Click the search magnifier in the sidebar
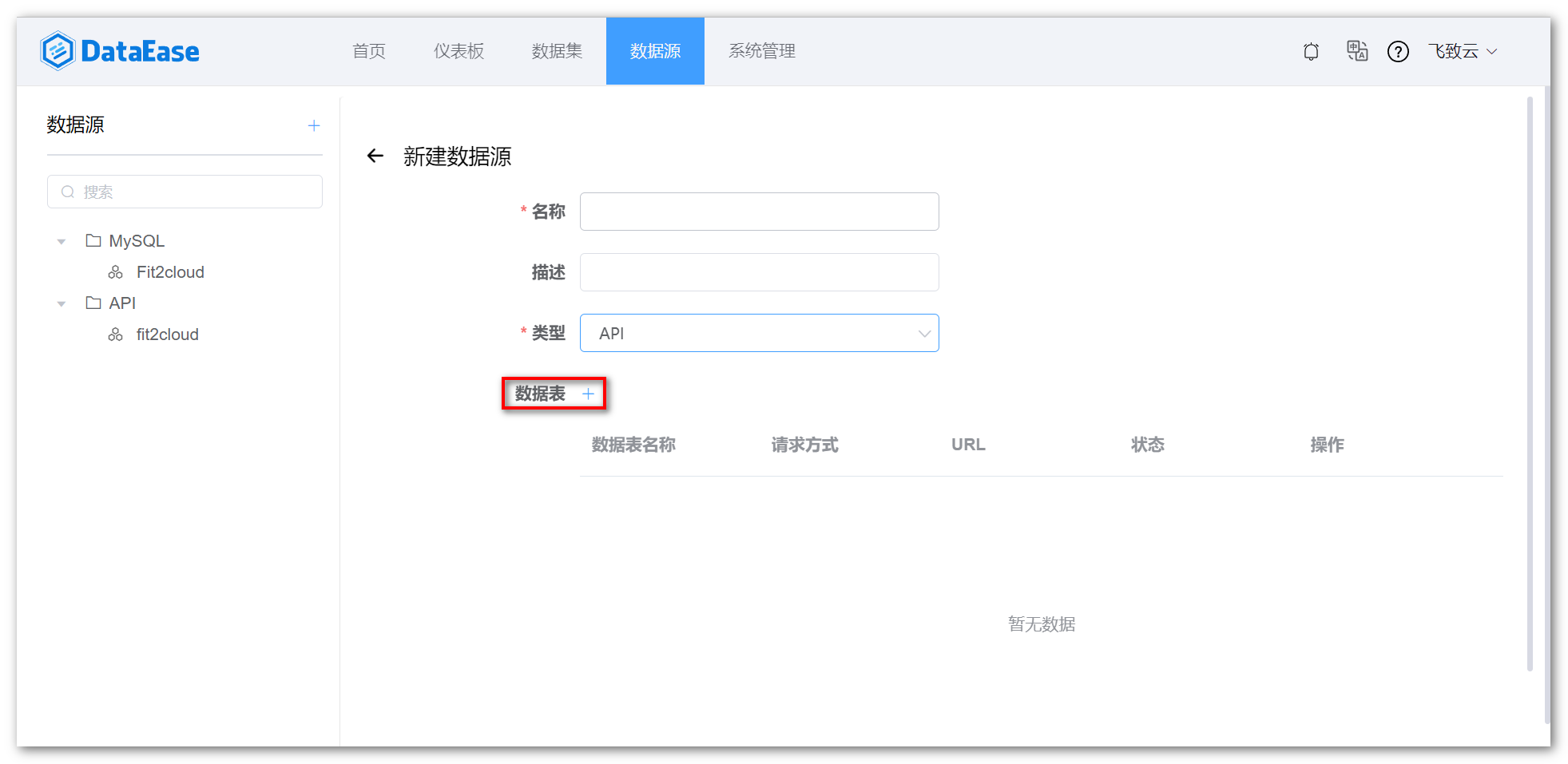The height and width of the screenshot is (764, 1568). tap(68, 192)
